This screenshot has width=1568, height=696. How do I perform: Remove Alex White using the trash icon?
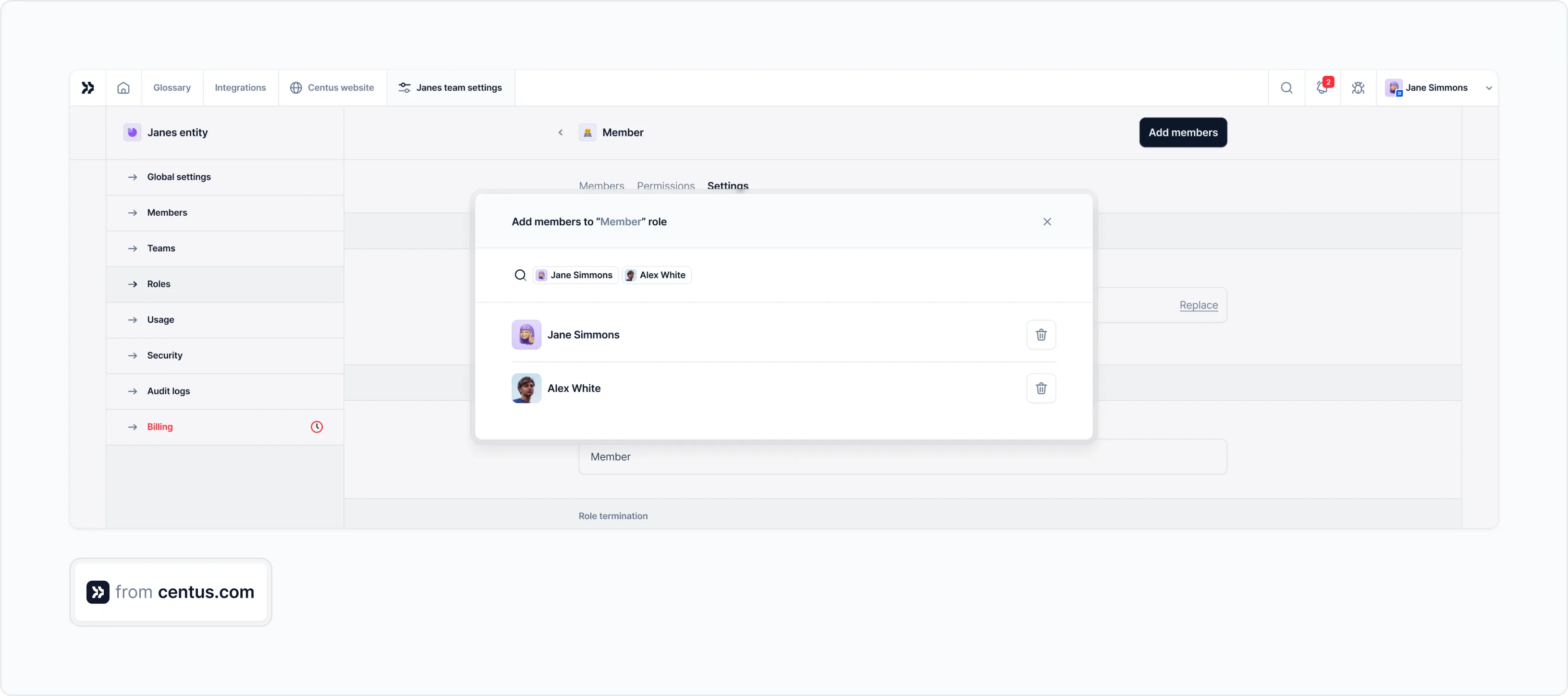[1041, 388]
